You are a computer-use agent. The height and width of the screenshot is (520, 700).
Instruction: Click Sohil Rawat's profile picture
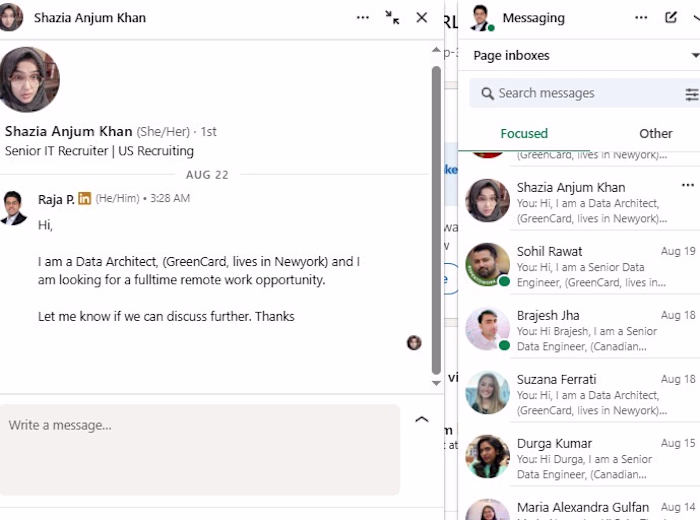pos(487,265)
